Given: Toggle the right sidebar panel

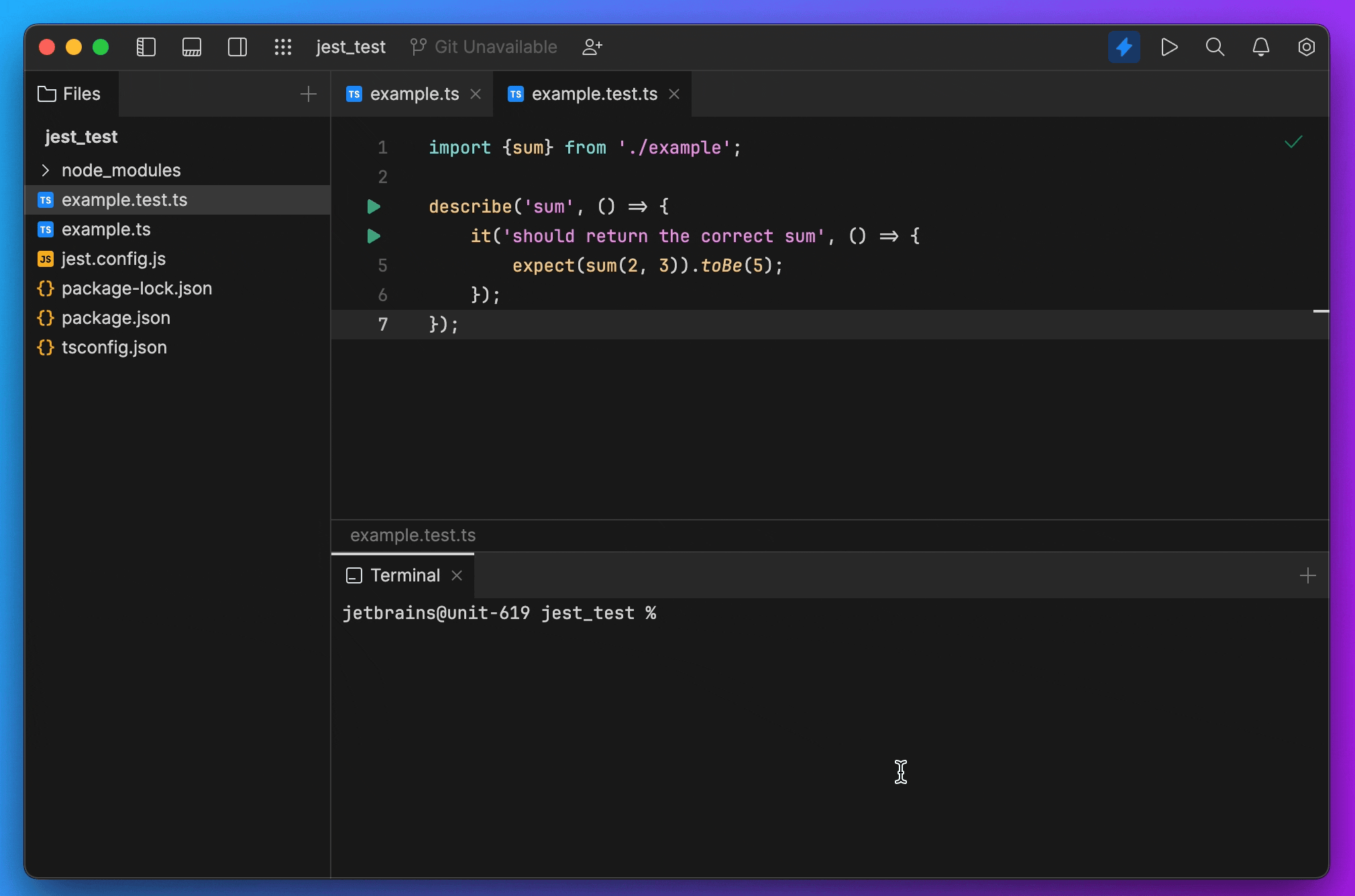Looking at the screenshot, I should pos(237,47).
